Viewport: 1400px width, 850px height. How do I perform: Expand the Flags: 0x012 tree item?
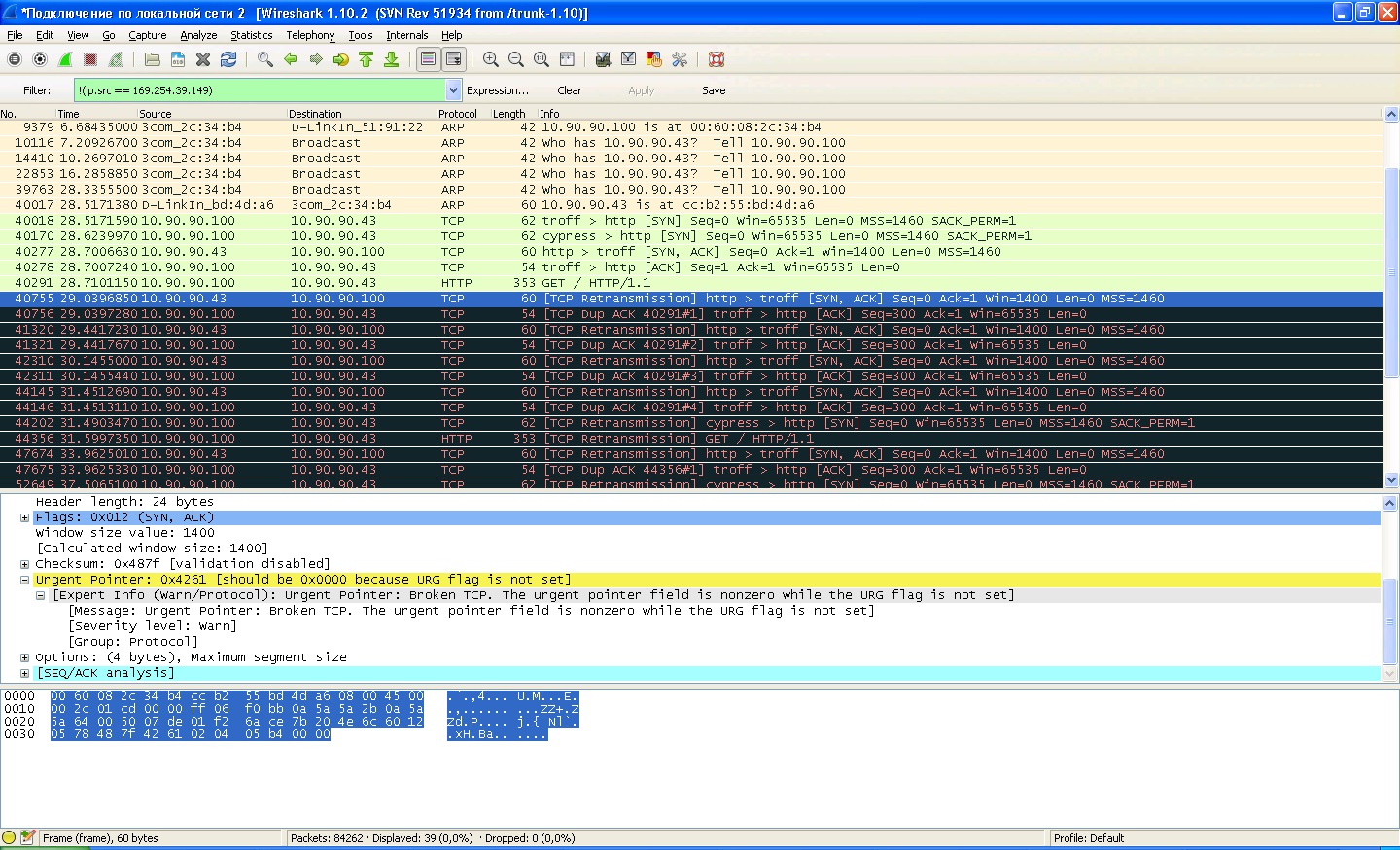[25, 517]
